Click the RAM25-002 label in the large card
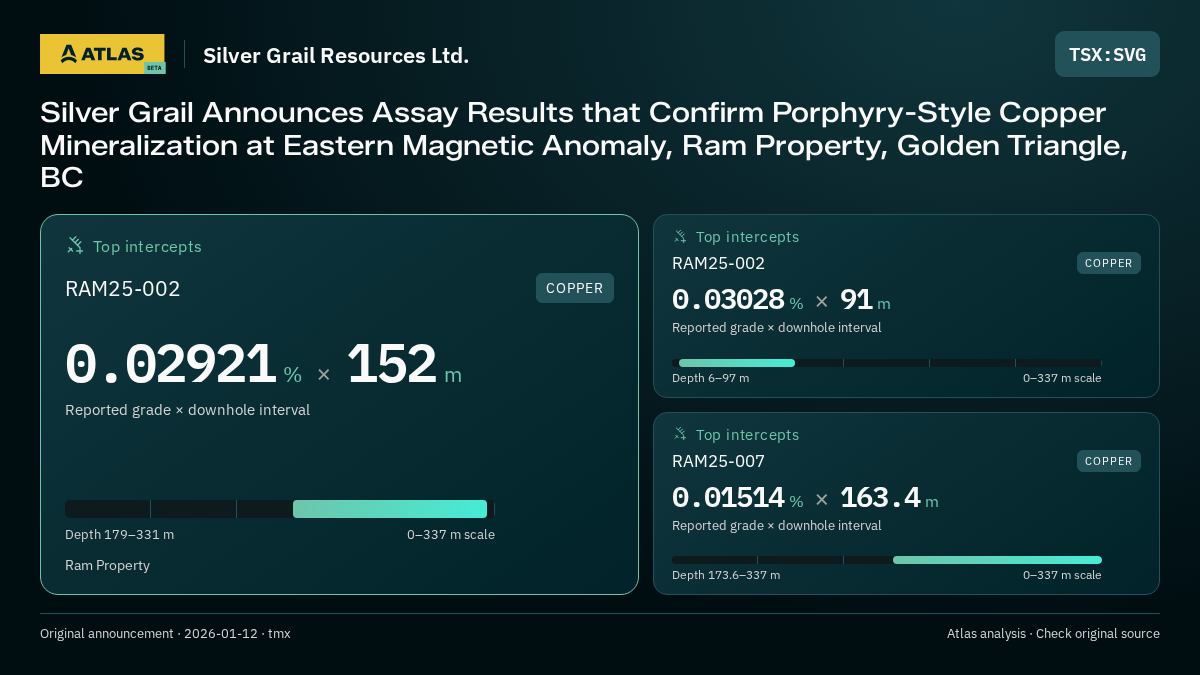1200x675 pixels. (x=123, y=289)
